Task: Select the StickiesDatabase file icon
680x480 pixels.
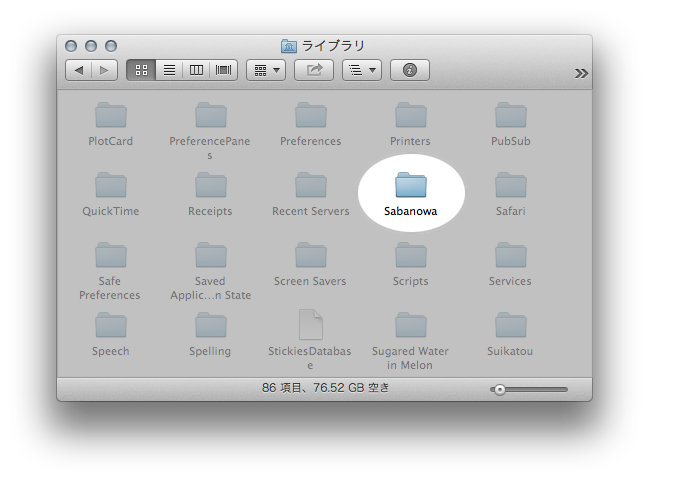Action: [311, 324]
